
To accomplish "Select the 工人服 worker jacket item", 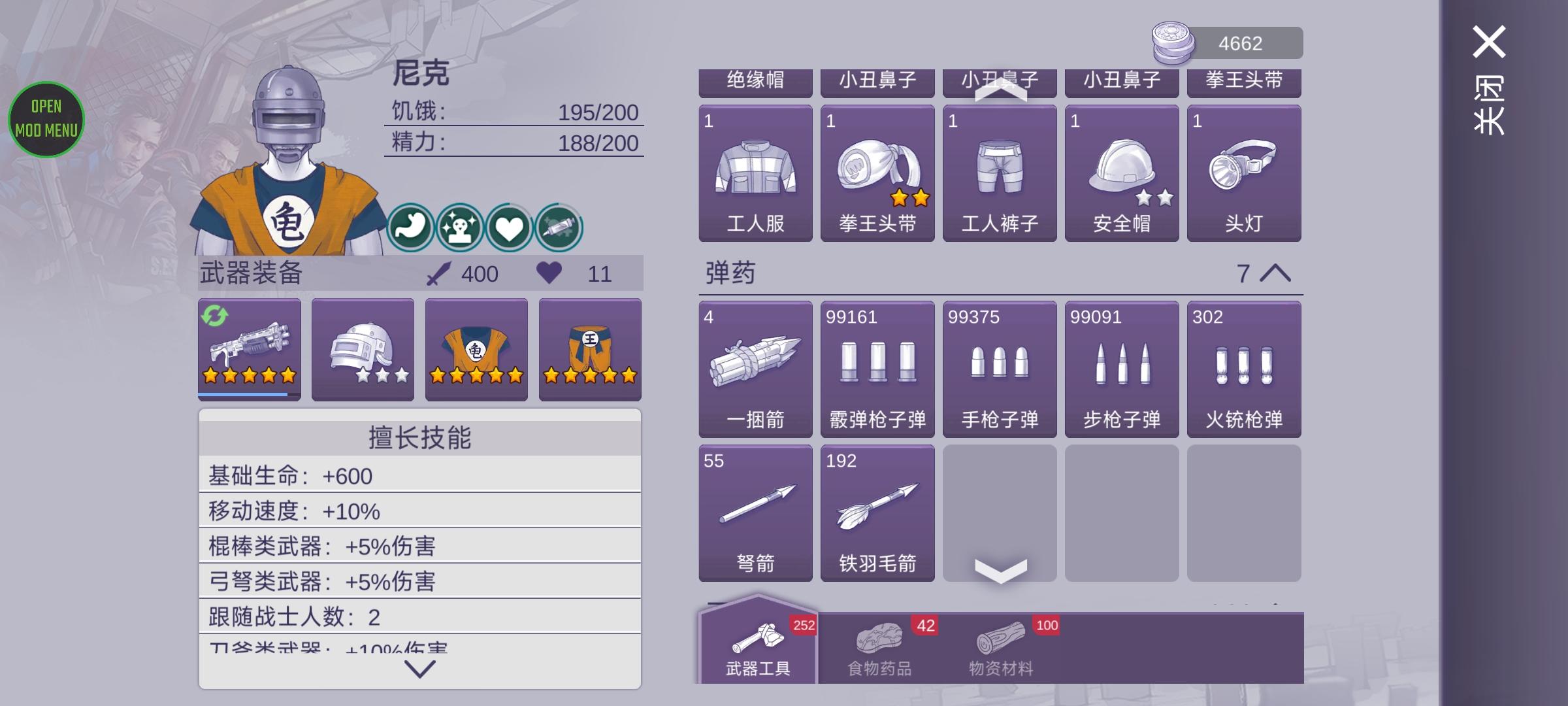I will click(755, 173).
